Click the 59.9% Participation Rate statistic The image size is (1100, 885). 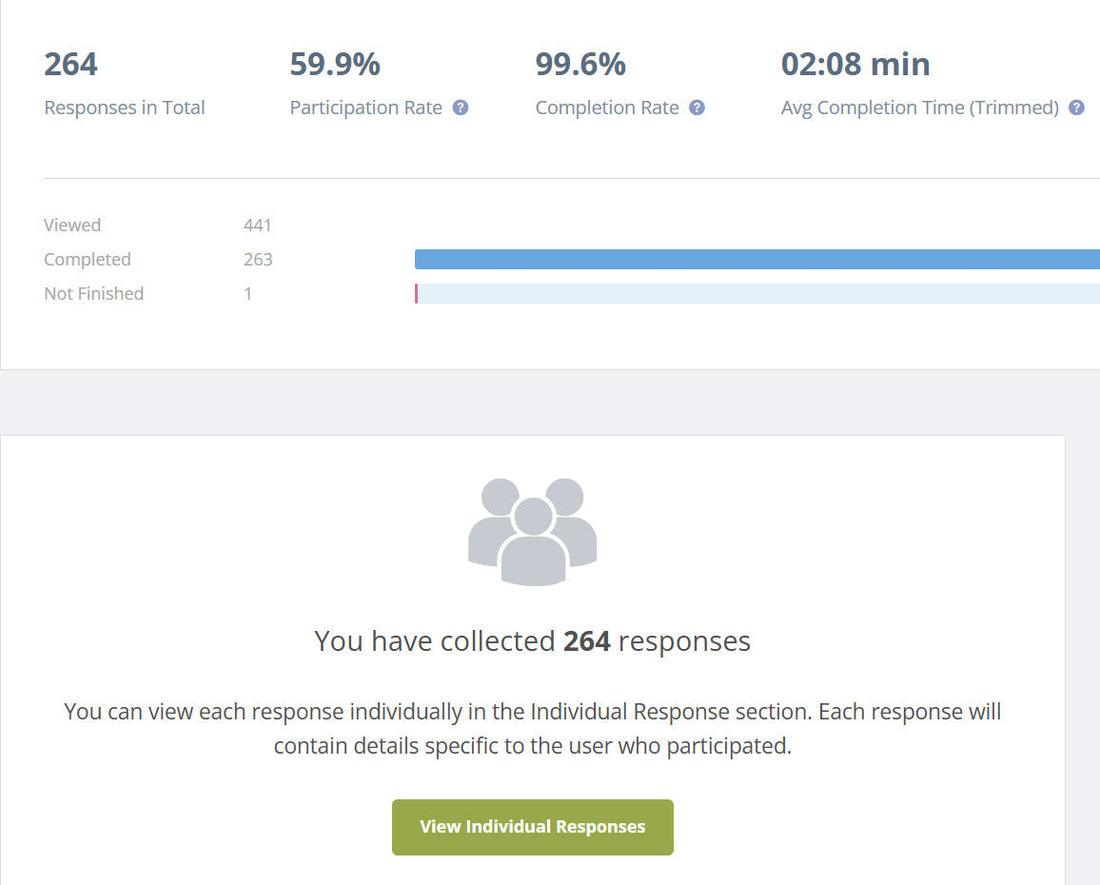334,63
